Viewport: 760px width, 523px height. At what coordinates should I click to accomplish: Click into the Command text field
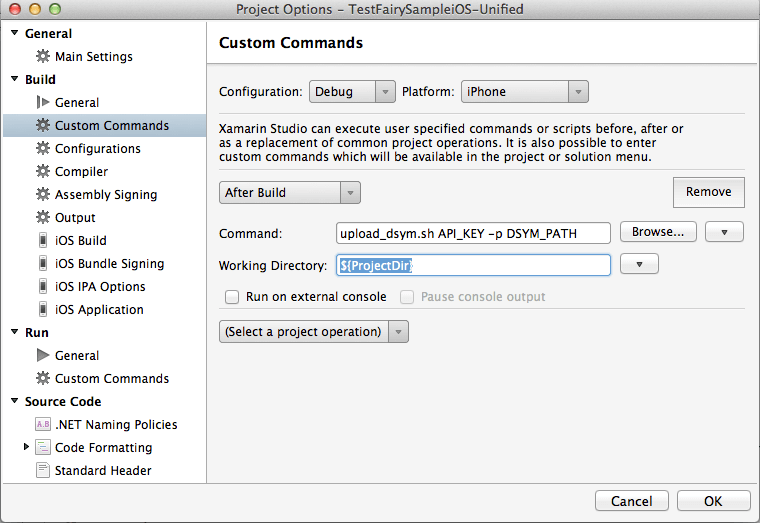[x=472, y=233]
